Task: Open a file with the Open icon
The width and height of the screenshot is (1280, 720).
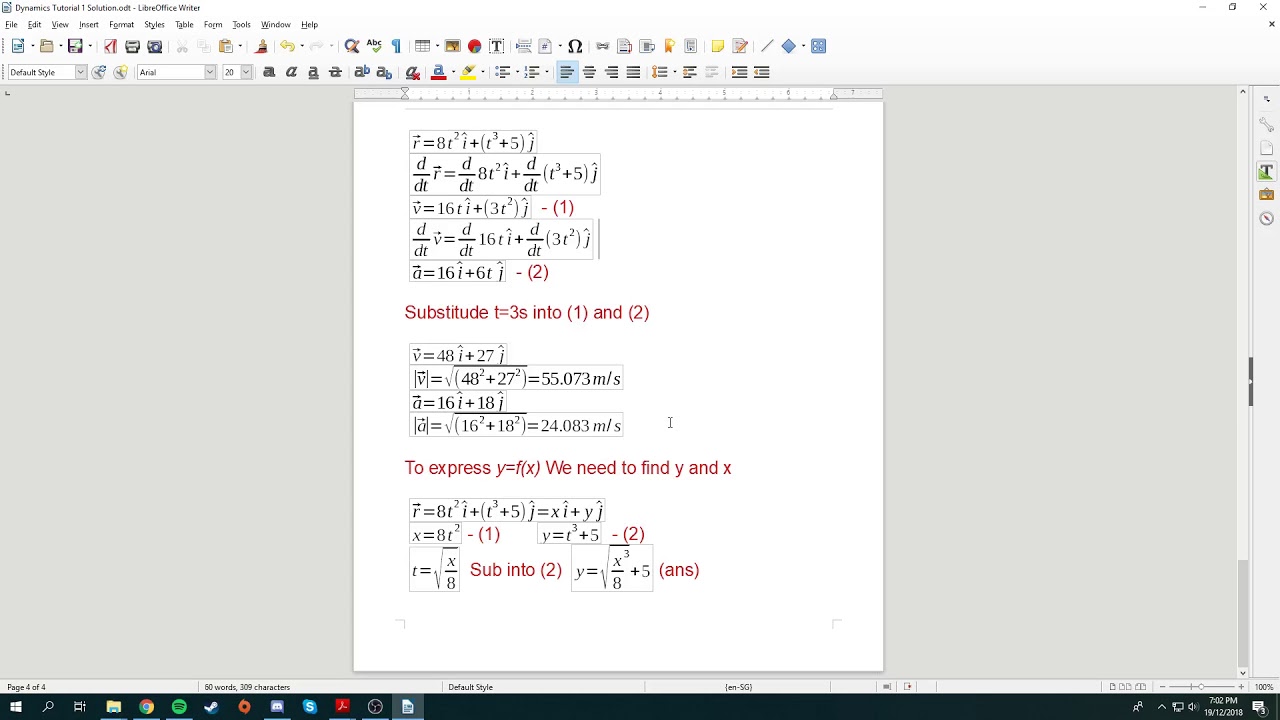Action: 46,46
